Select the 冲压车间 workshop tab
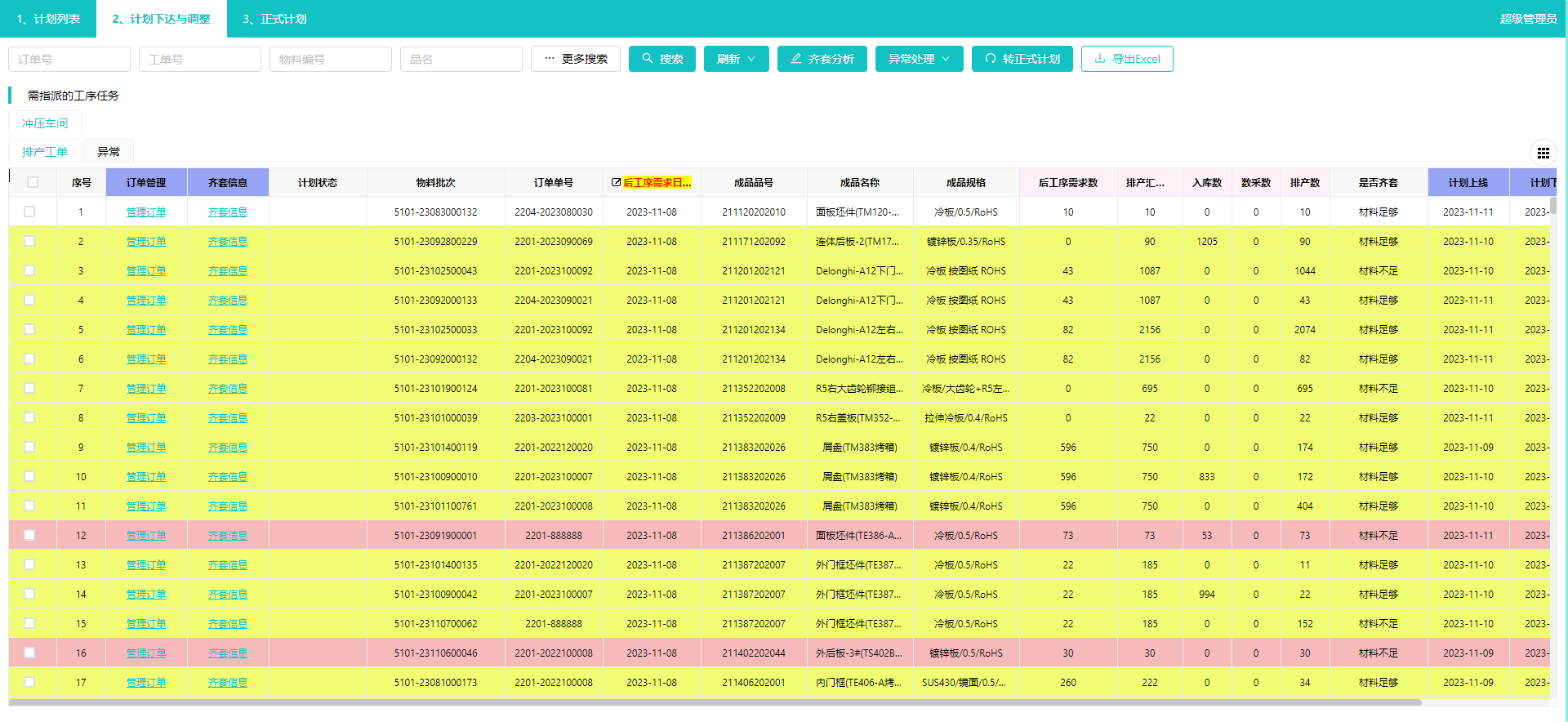Screen dimensions: 1568x722 point(45,123)
